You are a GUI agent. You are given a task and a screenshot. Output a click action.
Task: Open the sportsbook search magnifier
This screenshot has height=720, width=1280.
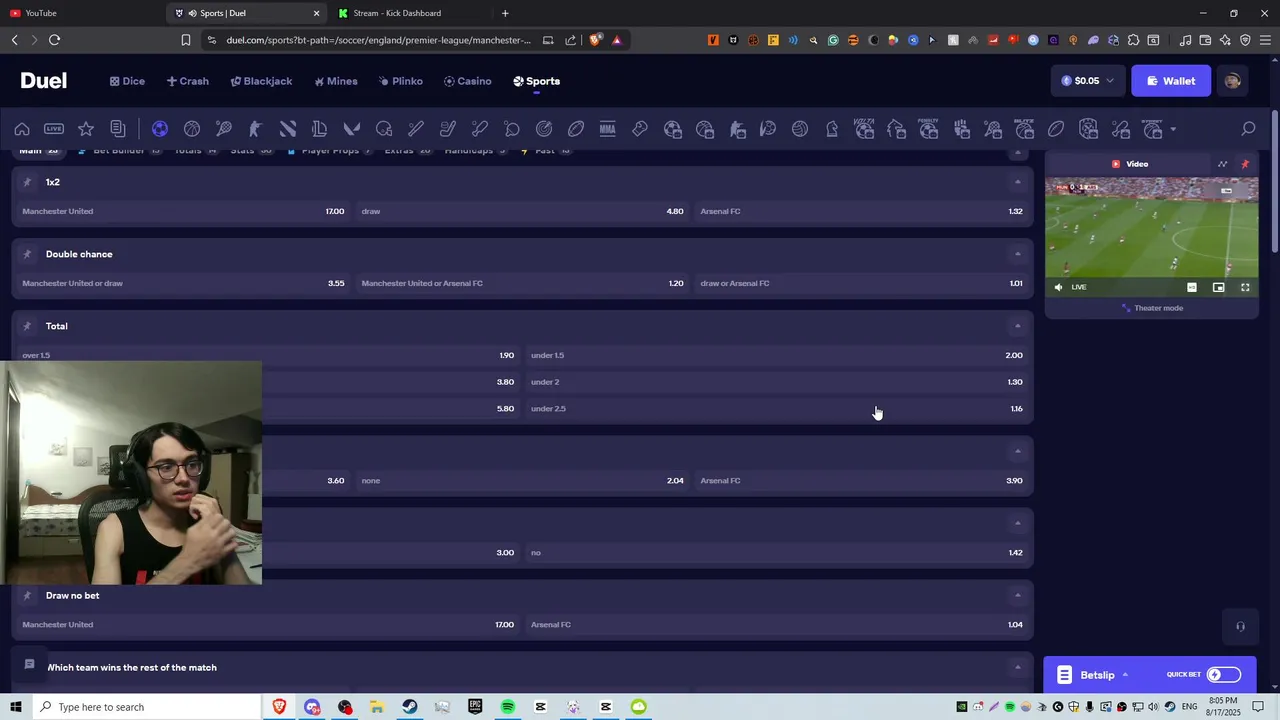coord(1248,129)
